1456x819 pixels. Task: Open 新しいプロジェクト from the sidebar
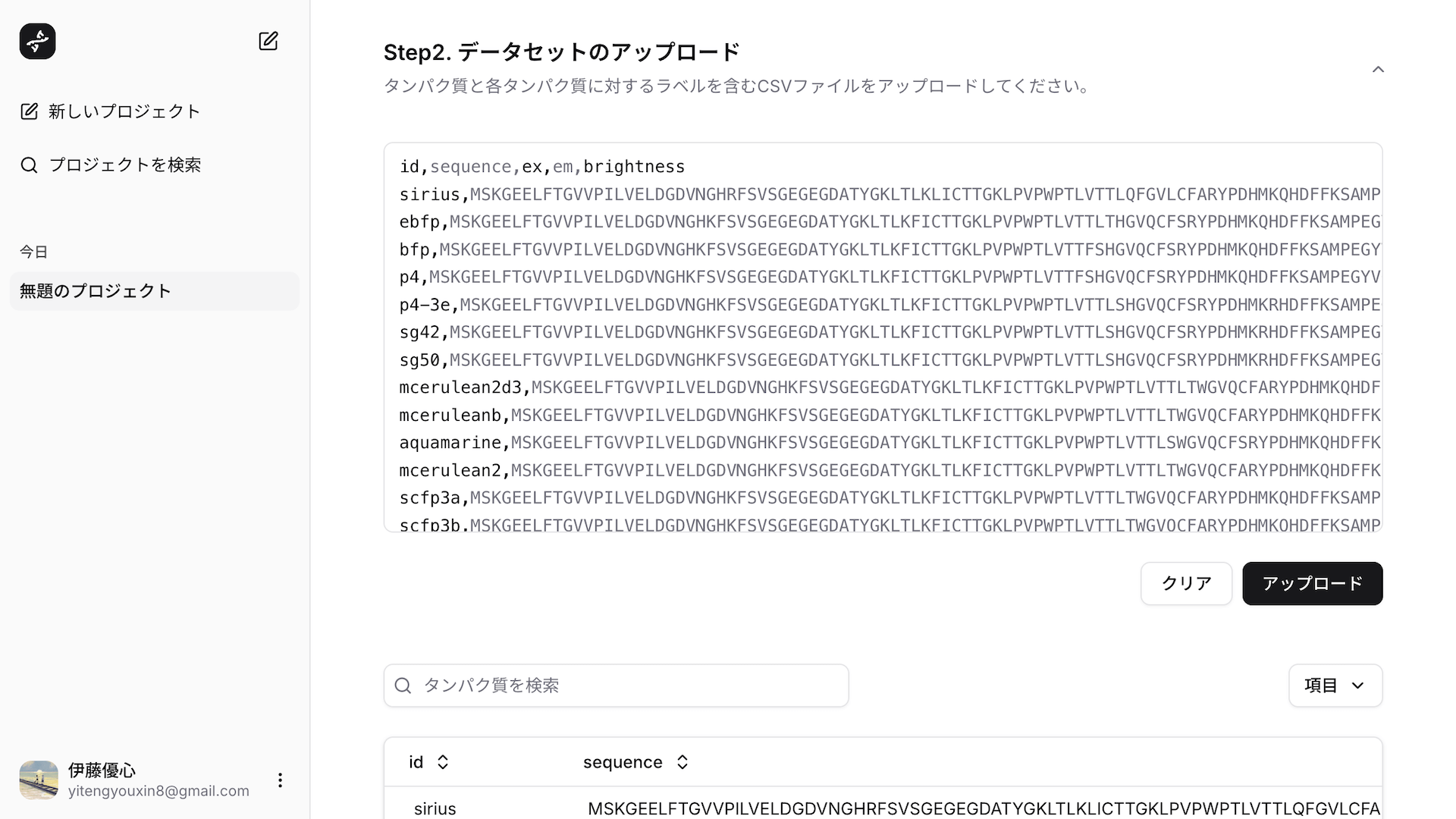[123, 111]
